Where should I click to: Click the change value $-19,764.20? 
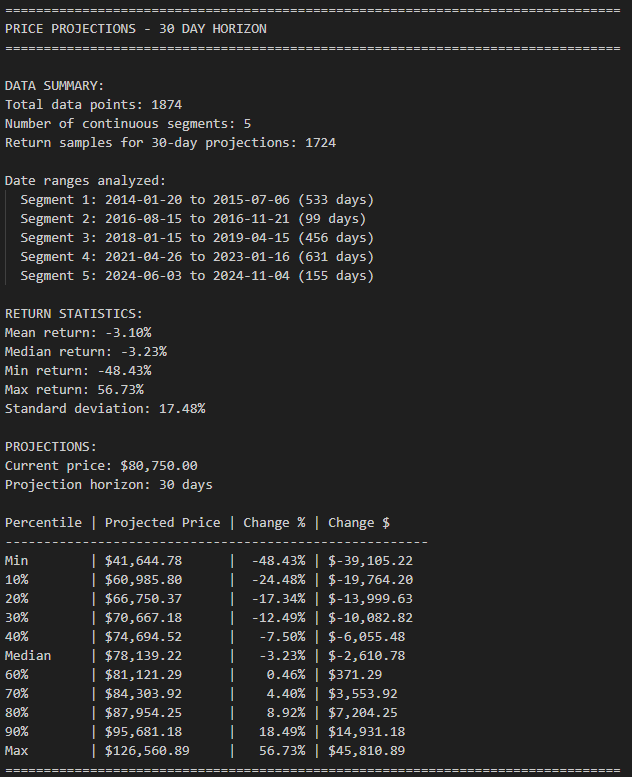[370, 580]
